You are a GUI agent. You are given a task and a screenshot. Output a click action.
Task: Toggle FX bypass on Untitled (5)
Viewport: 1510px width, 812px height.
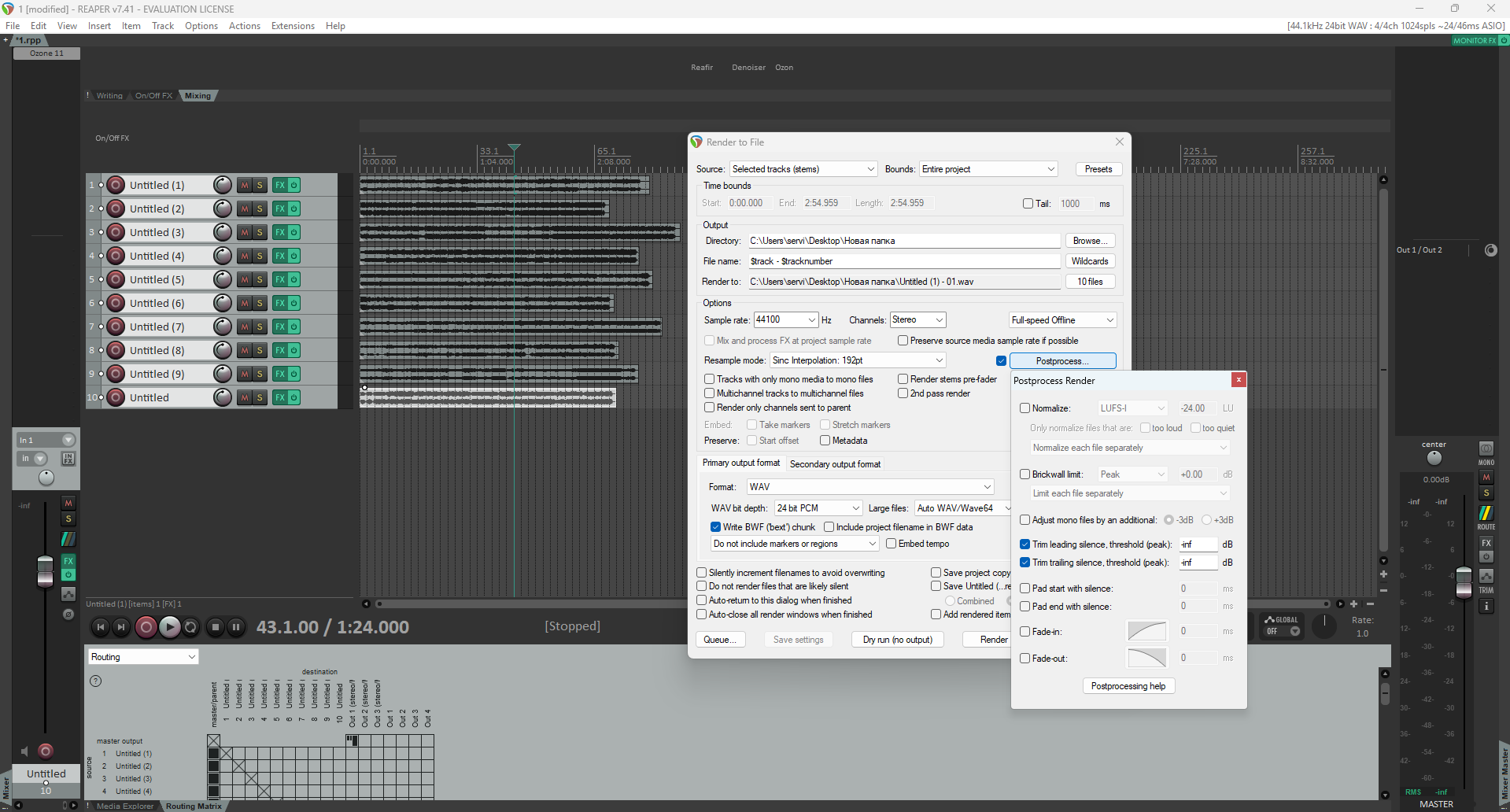[294, 279]
